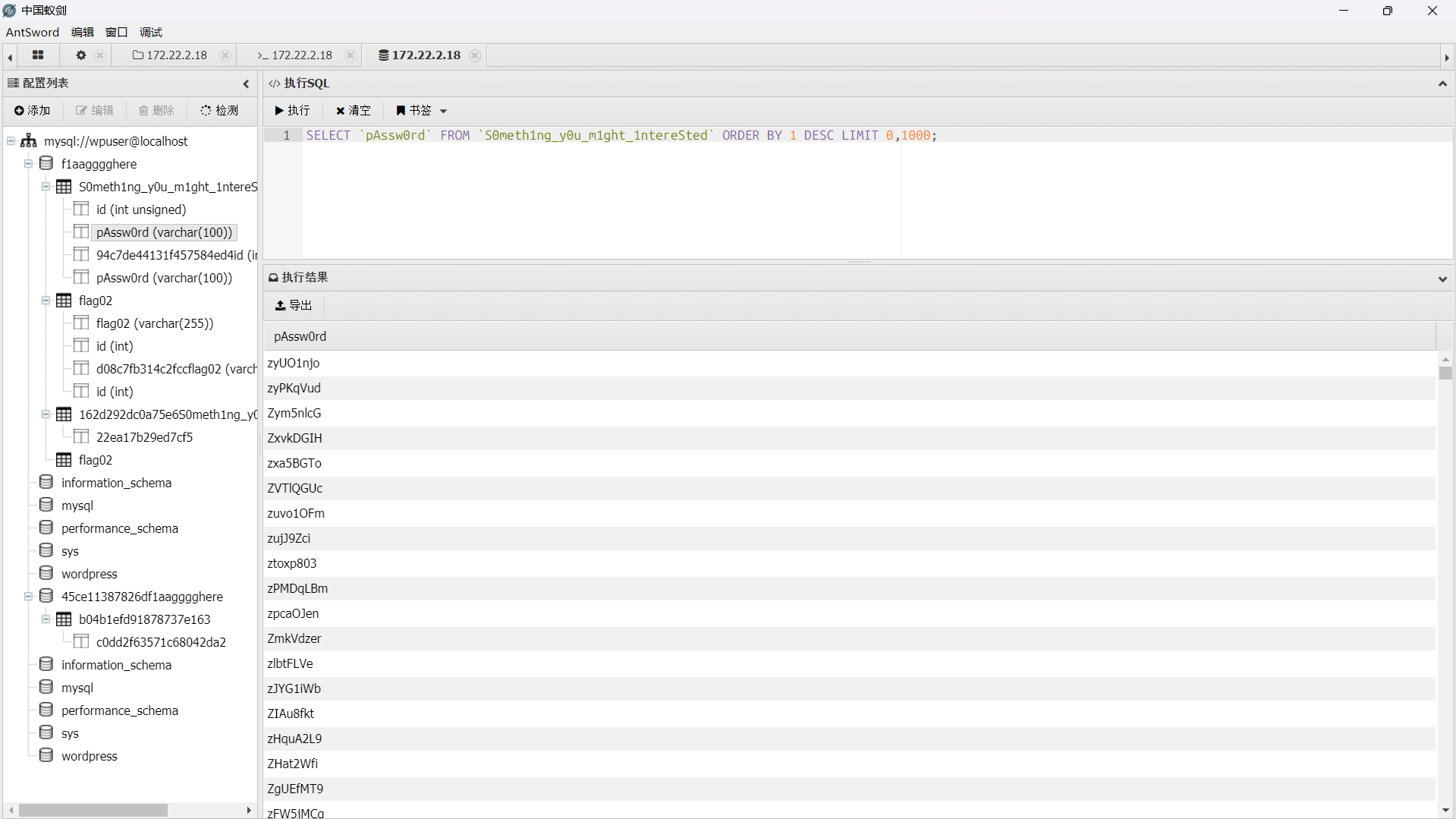Open the settings gear tab
Viewport: 1456px width, 819px height.
(x=80, y=55)
